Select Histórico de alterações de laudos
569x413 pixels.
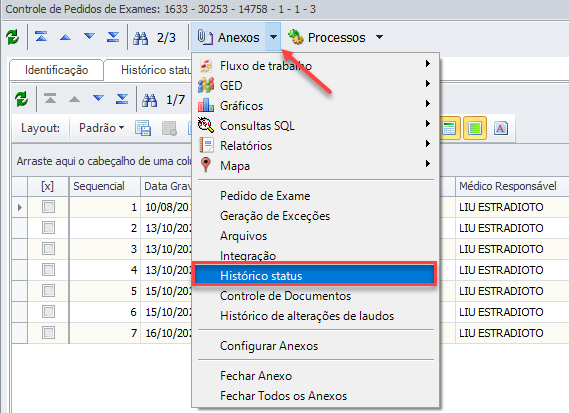[x=316, y=316]
